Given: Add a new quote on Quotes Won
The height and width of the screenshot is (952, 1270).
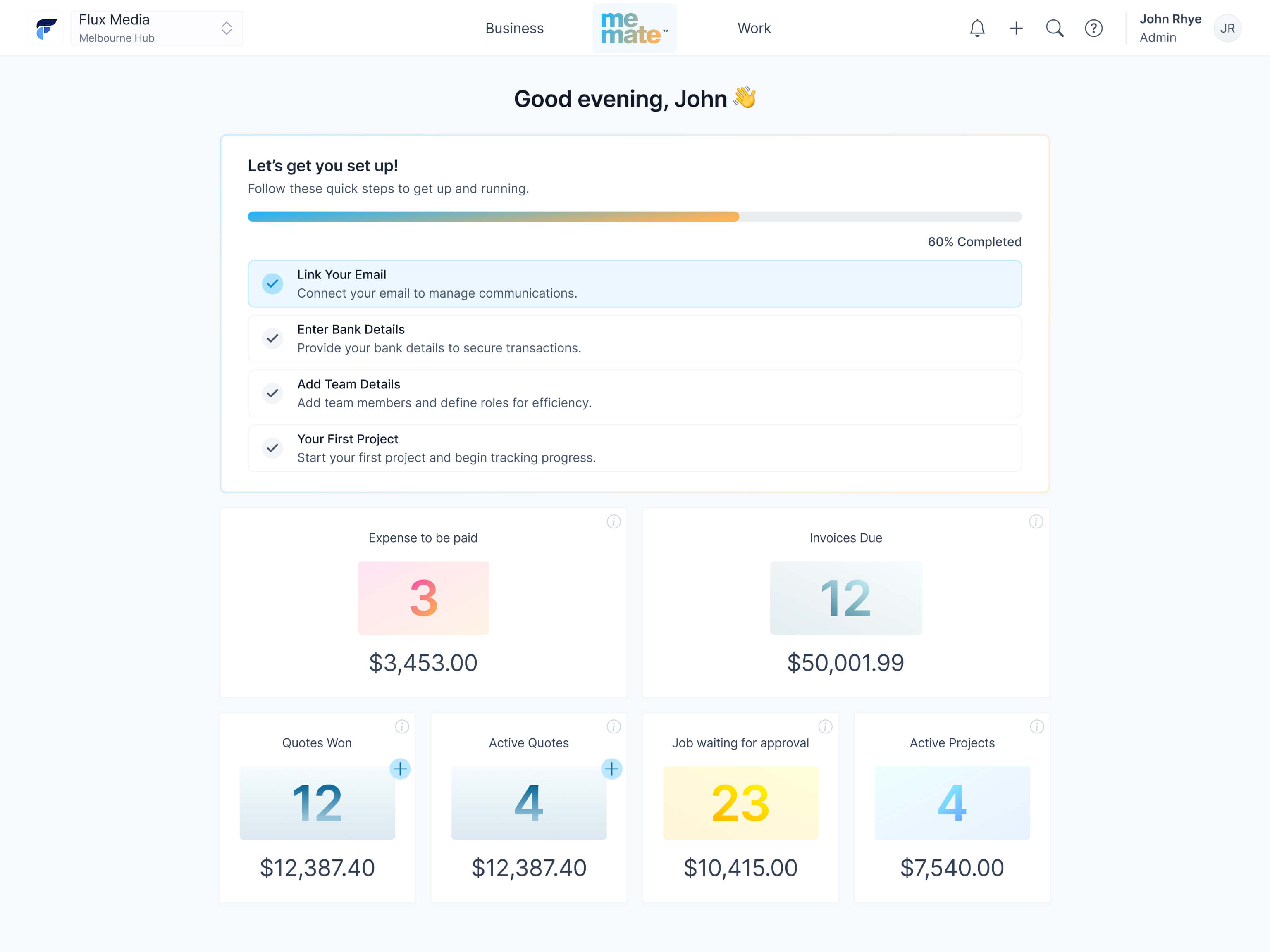Looking at the screenshot, I should coord(400,769).
